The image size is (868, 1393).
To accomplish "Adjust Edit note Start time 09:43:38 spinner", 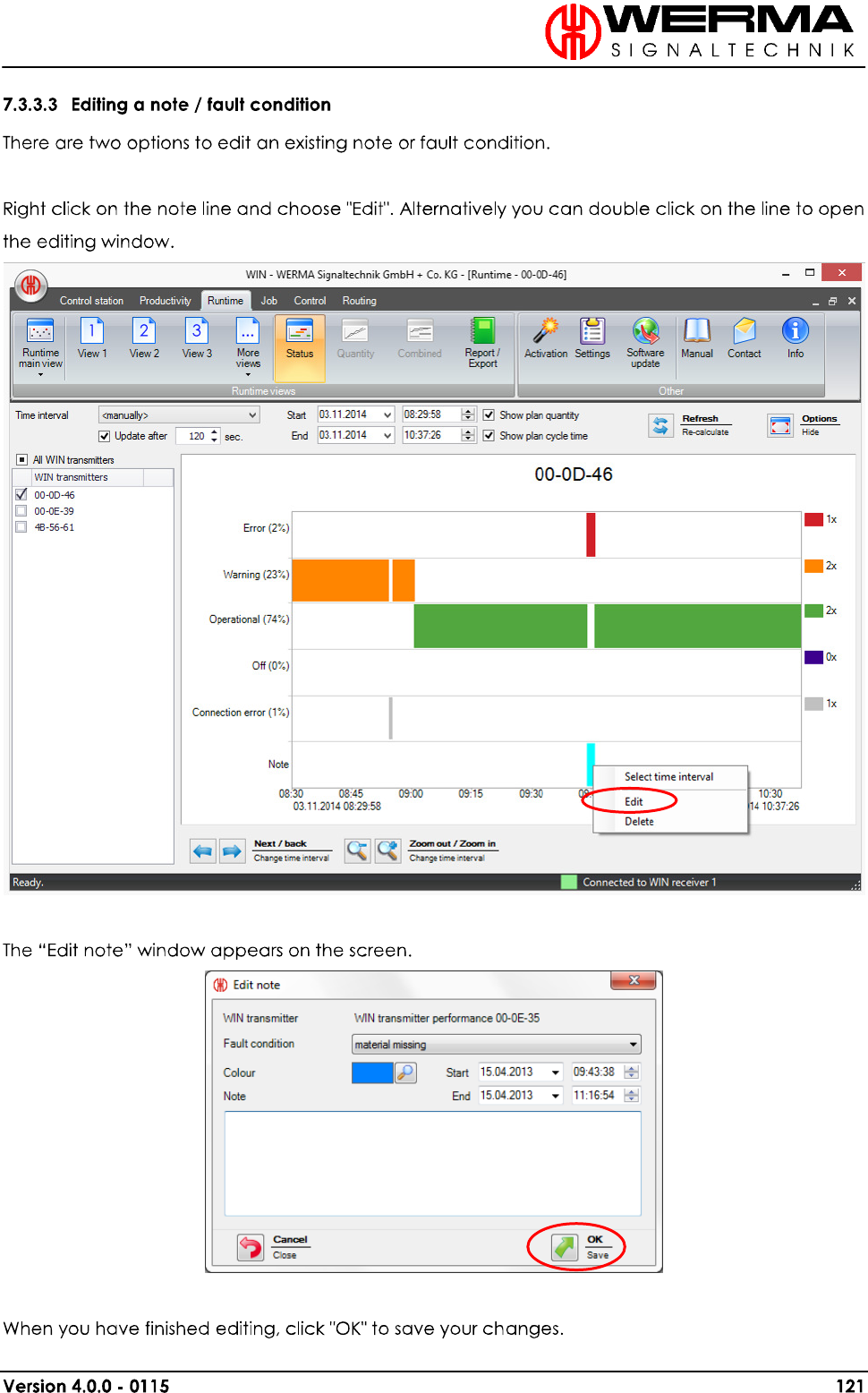I will [632, 1073].
